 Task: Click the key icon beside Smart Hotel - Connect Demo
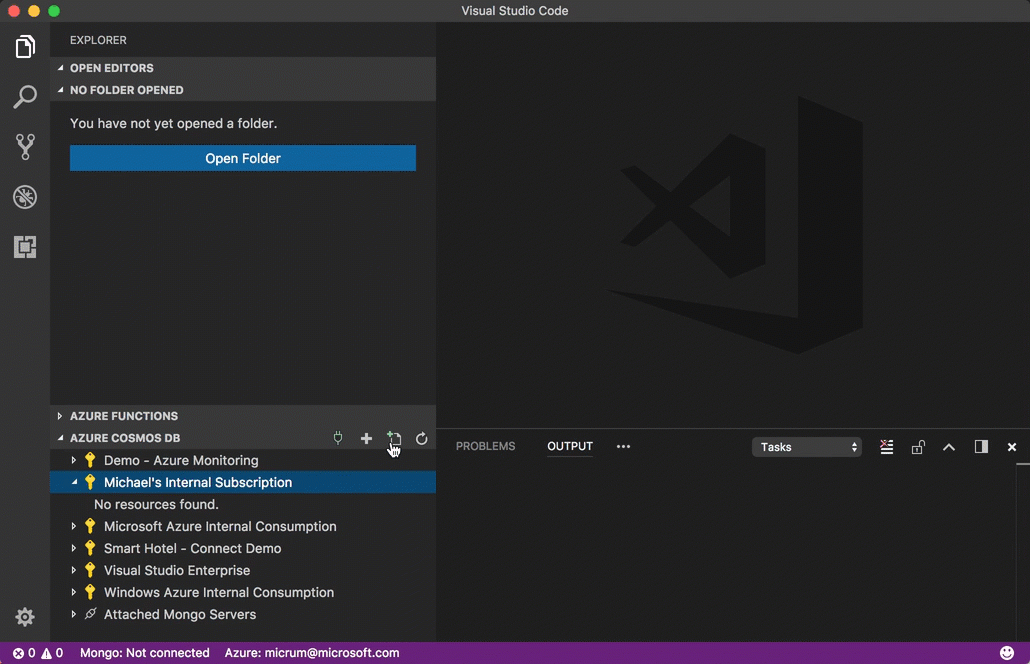(x=90, y=548)
